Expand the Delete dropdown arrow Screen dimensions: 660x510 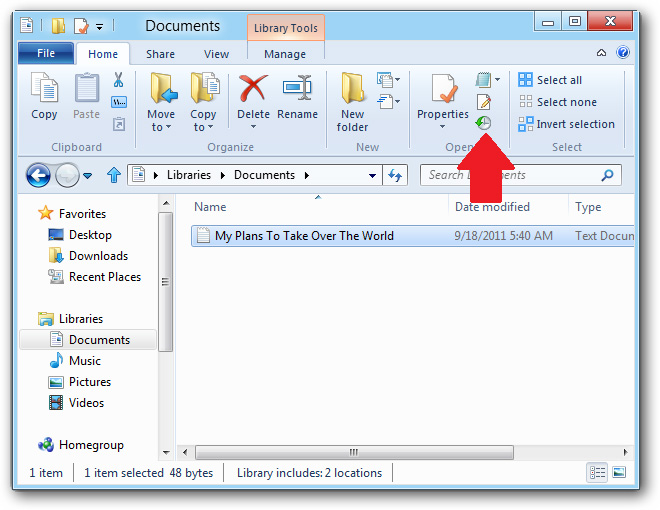click(x=253, y=127)
